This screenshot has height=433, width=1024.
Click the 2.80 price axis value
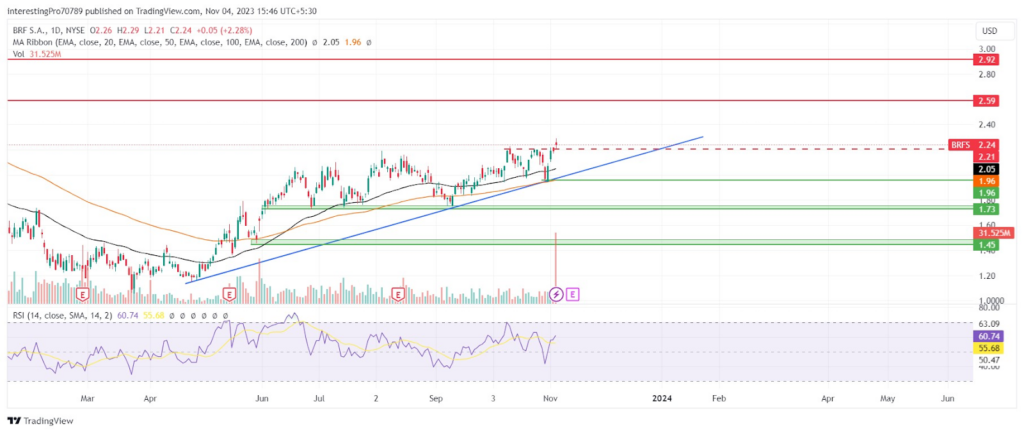click(x=987, y=74)
